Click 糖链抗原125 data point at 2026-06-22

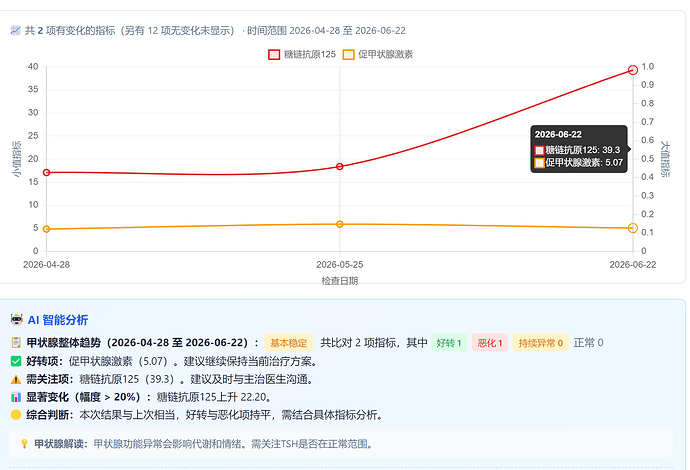coord(633,70)
